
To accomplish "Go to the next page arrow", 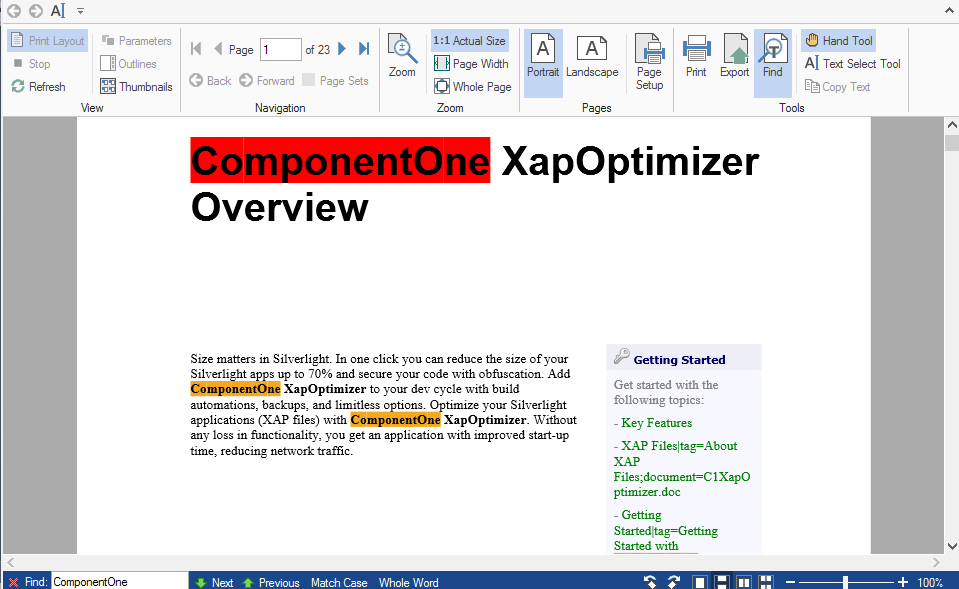I will (x=342, y=49).
